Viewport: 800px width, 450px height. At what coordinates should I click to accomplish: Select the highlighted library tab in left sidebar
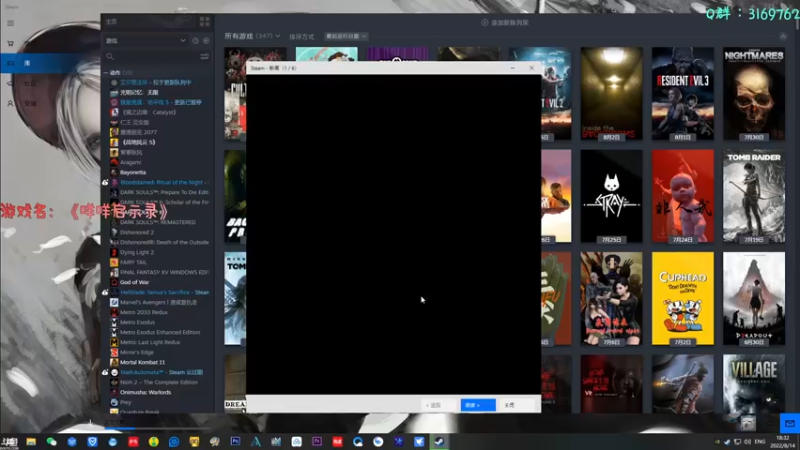(x=50, y=63)
